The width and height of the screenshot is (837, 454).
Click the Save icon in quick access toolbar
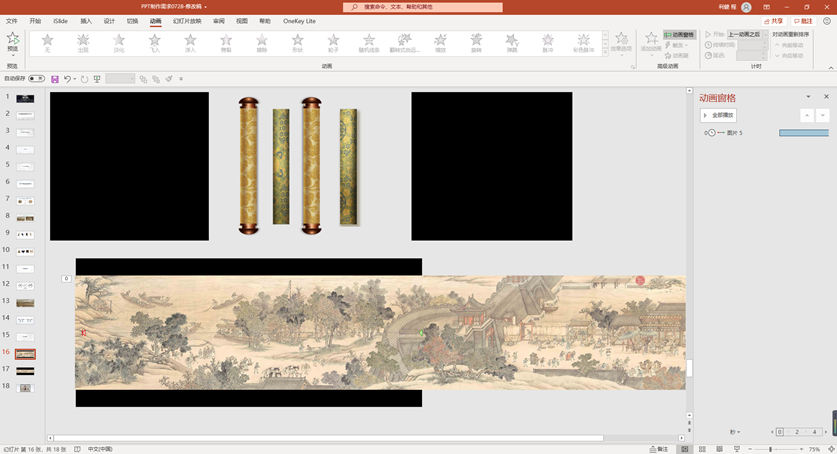click(55, 78)
